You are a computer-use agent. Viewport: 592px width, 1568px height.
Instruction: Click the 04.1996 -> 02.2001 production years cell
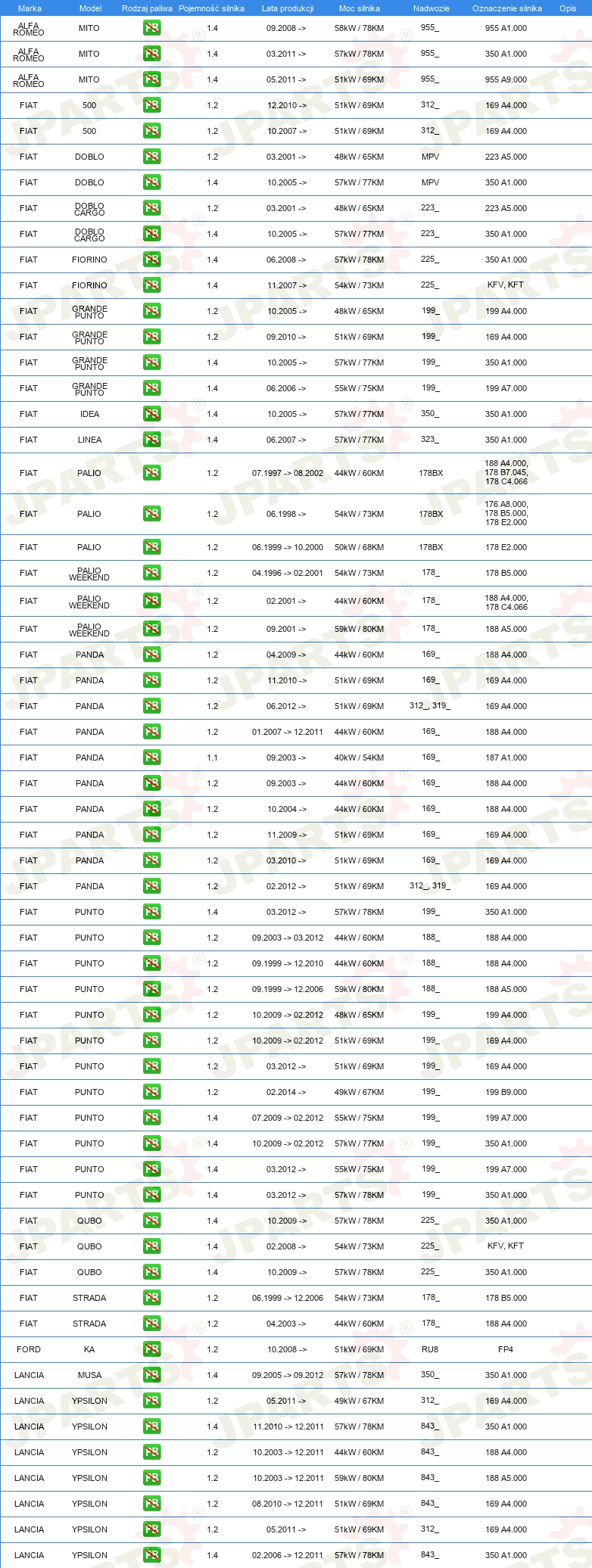[x=288, y=573]
